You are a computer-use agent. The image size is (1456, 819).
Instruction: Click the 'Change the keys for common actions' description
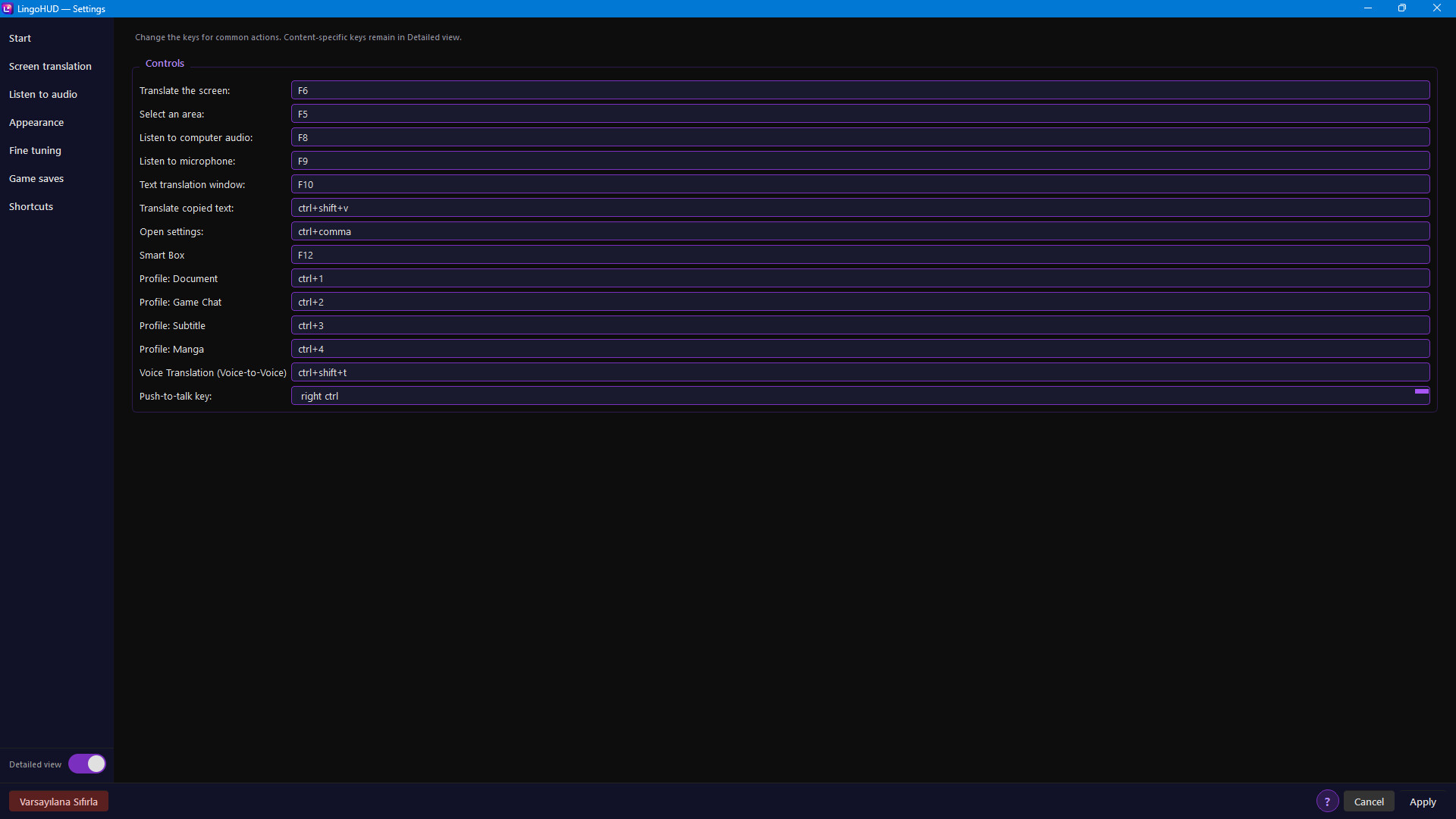click(298, 37)
